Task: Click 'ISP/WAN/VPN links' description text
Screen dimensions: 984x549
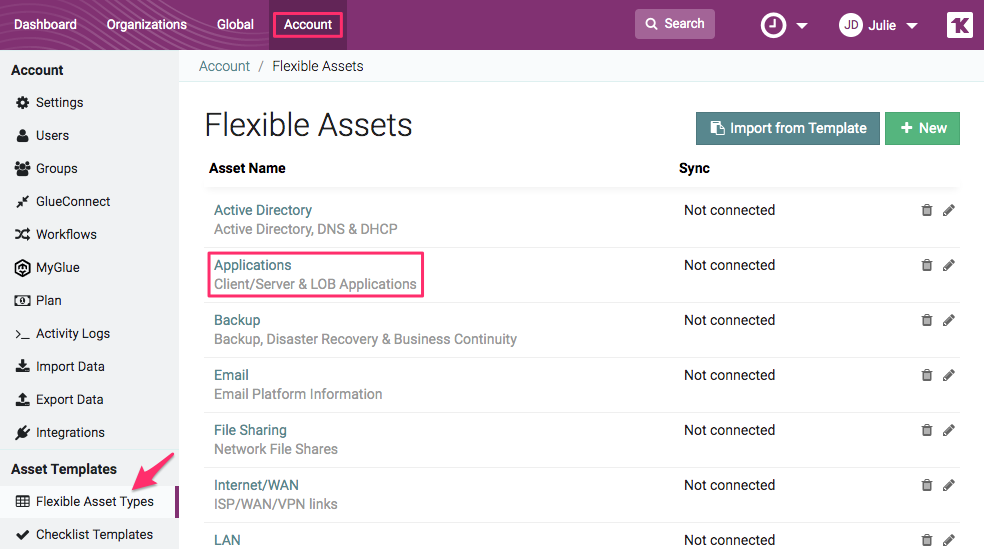Action: click(x=275, y=504)
